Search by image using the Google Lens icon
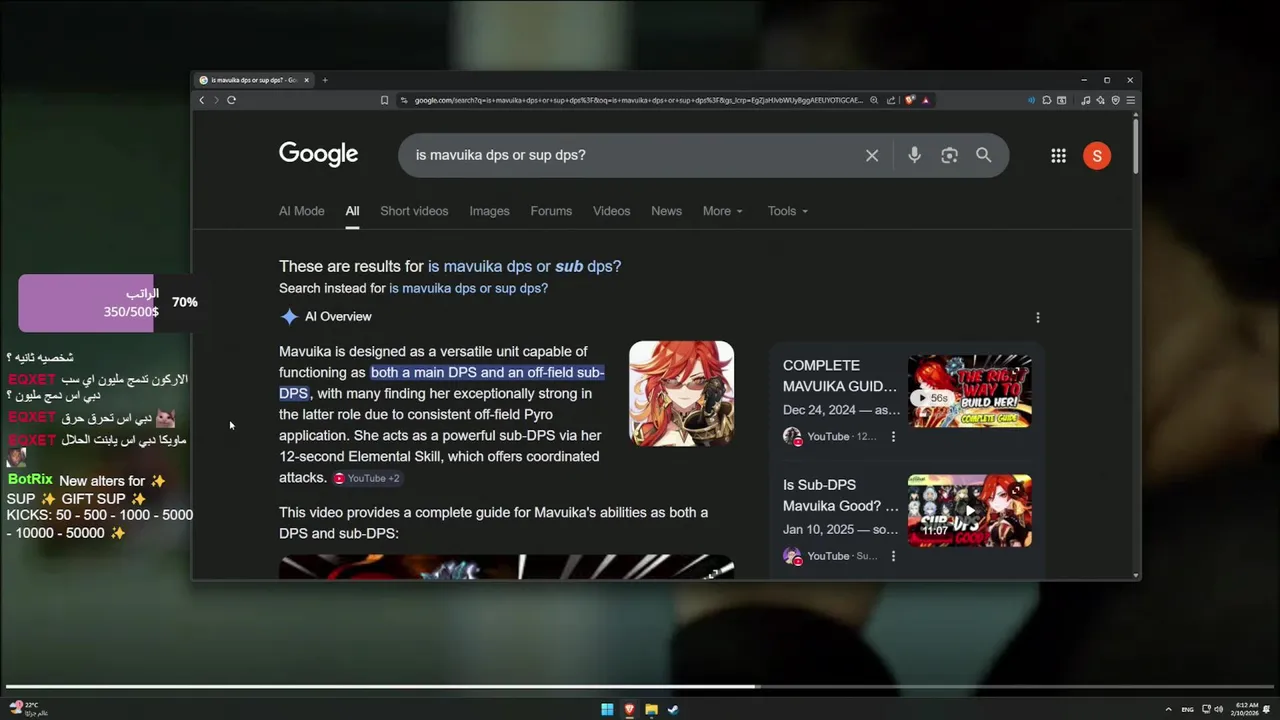 click(949, 155)
